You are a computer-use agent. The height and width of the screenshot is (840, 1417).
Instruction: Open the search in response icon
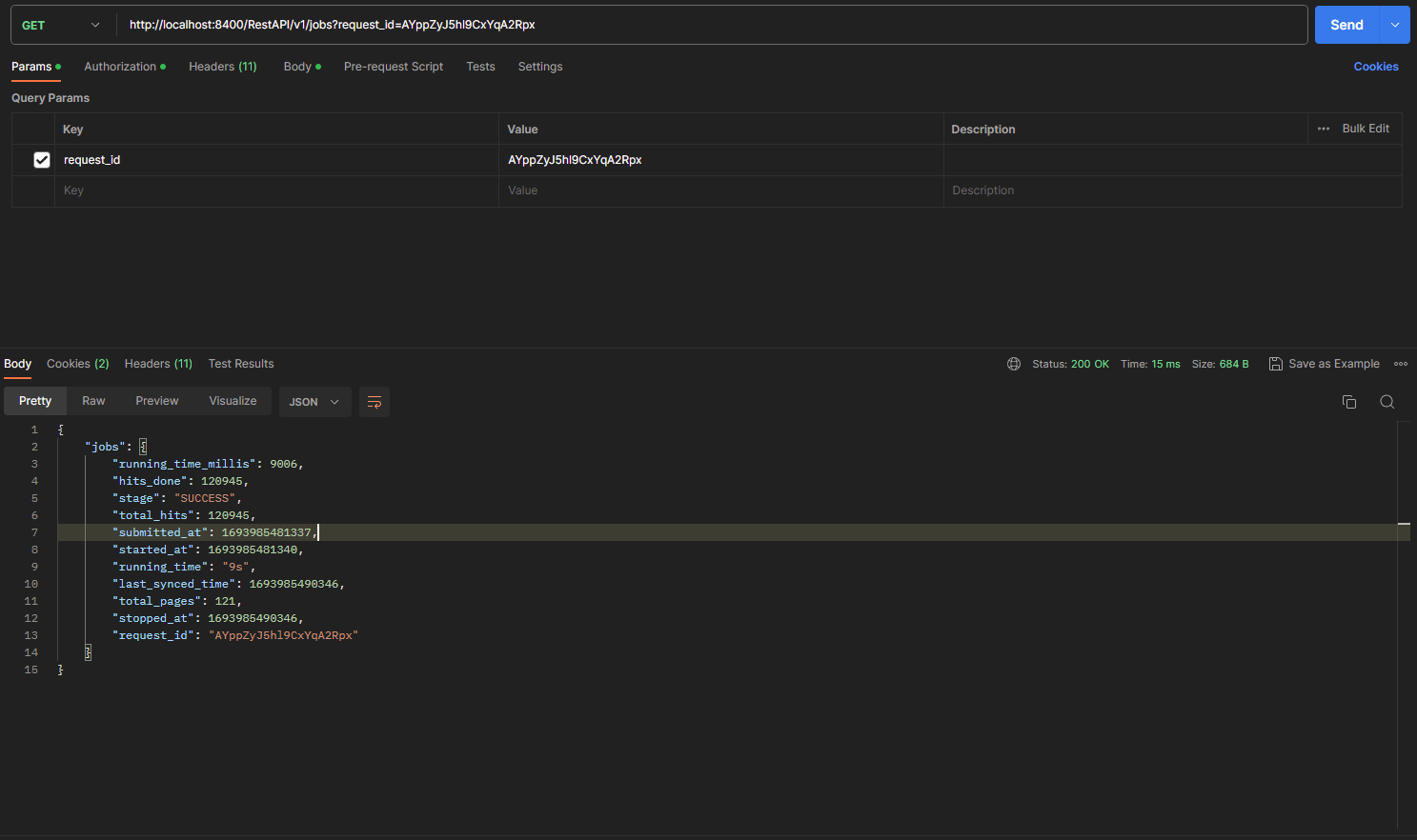coord(1387,402)
